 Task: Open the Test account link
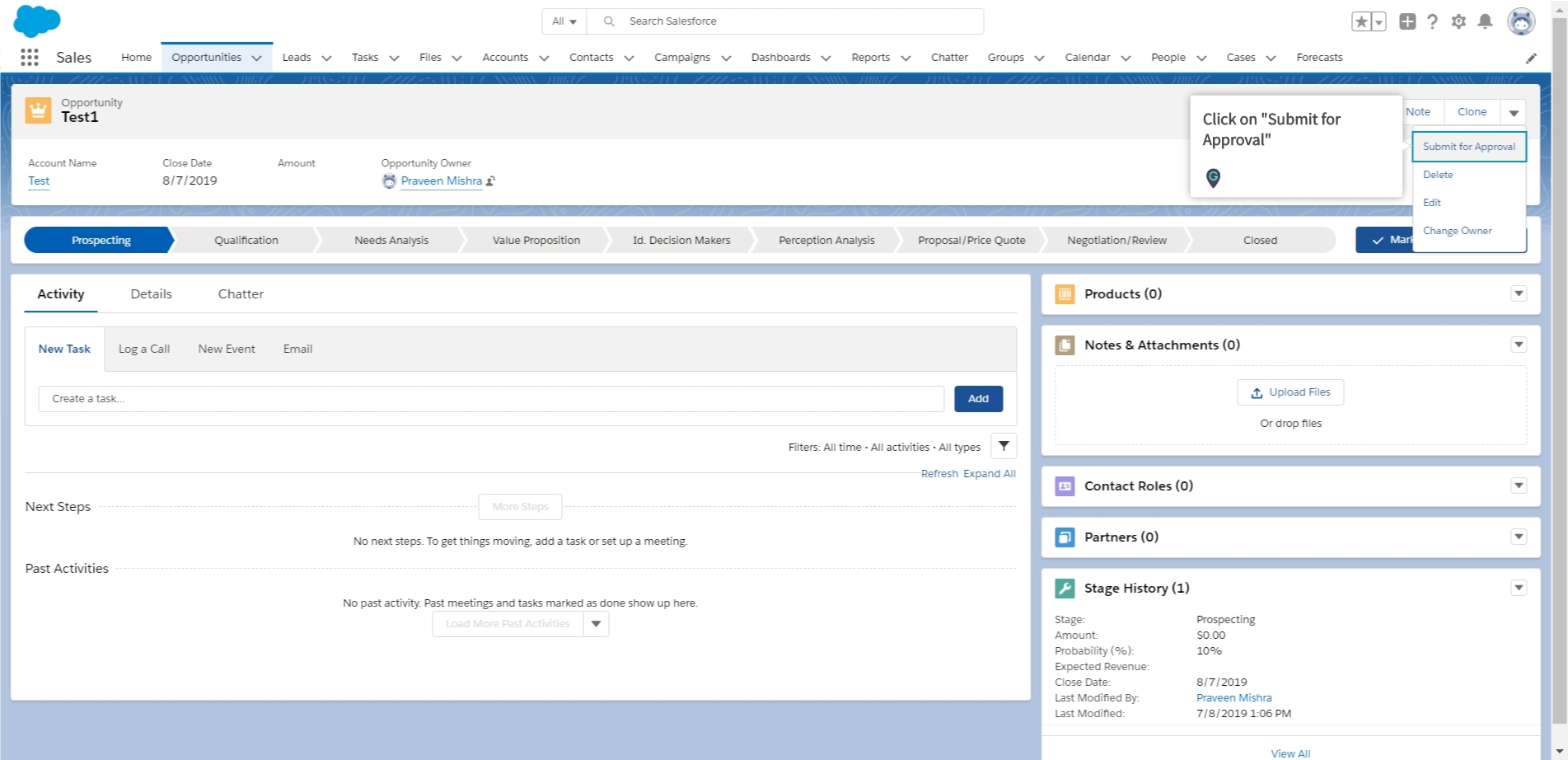(39, 181)
